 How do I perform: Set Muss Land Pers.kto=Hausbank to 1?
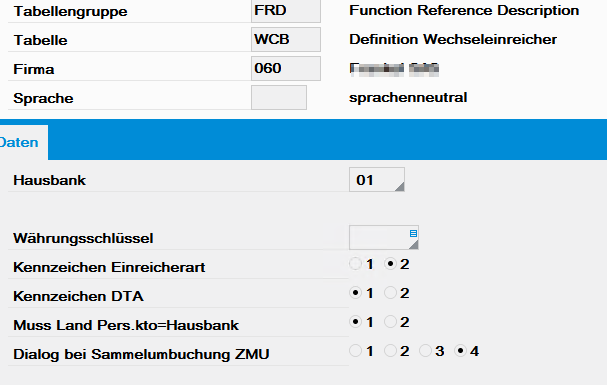[355, 322]
